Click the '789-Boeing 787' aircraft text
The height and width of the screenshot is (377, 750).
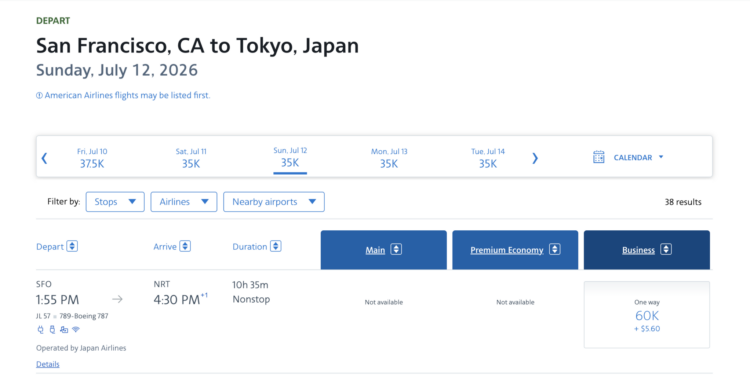point(84,316)
